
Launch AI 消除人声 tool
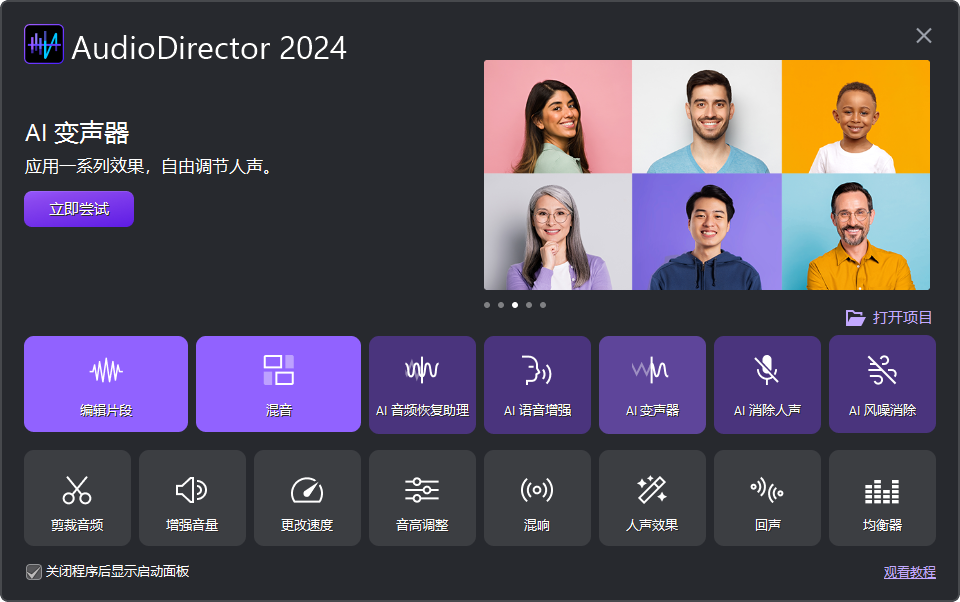[x=767, y=385]
